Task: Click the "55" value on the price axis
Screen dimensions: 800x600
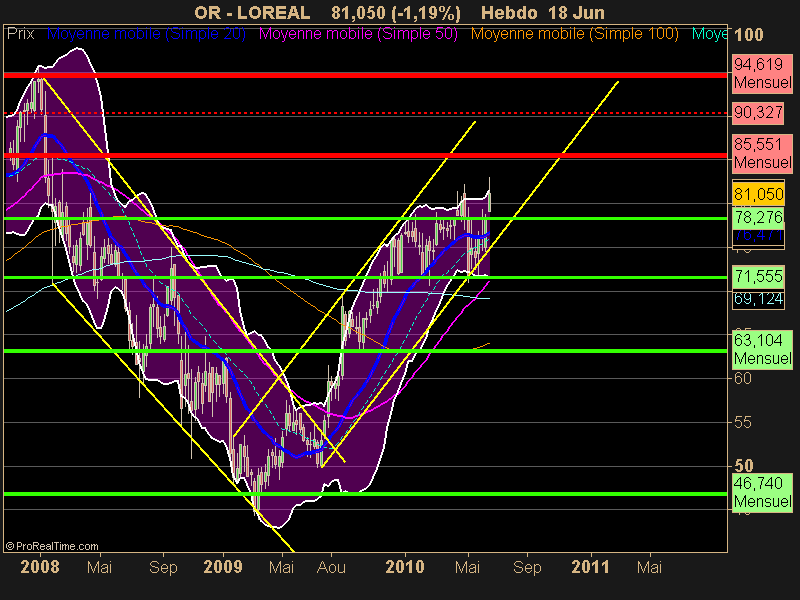Action: coord(743,422)
